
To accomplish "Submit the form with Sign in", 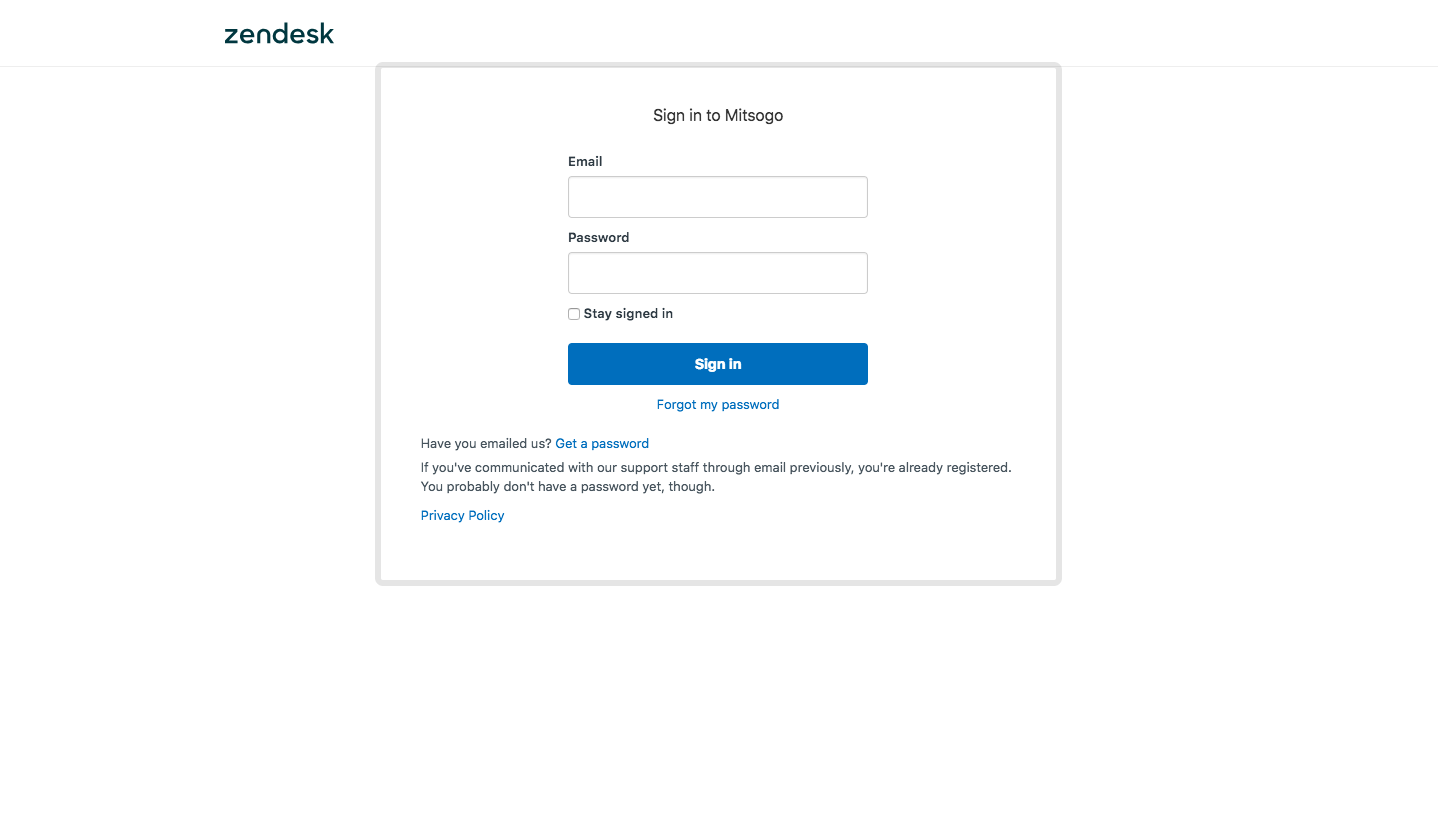I will pos(718,364).
